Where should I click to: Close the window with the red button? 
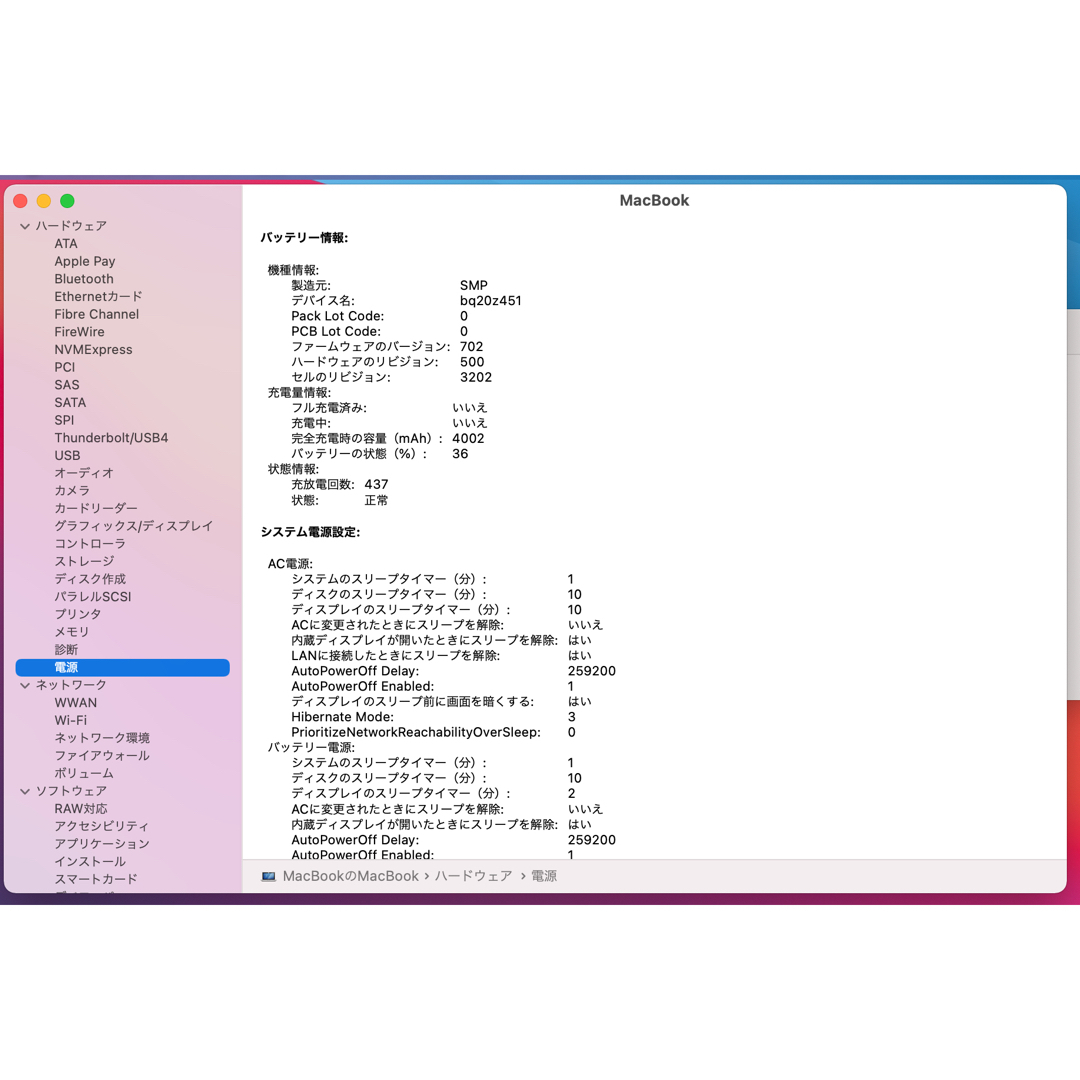pos(21,201)
